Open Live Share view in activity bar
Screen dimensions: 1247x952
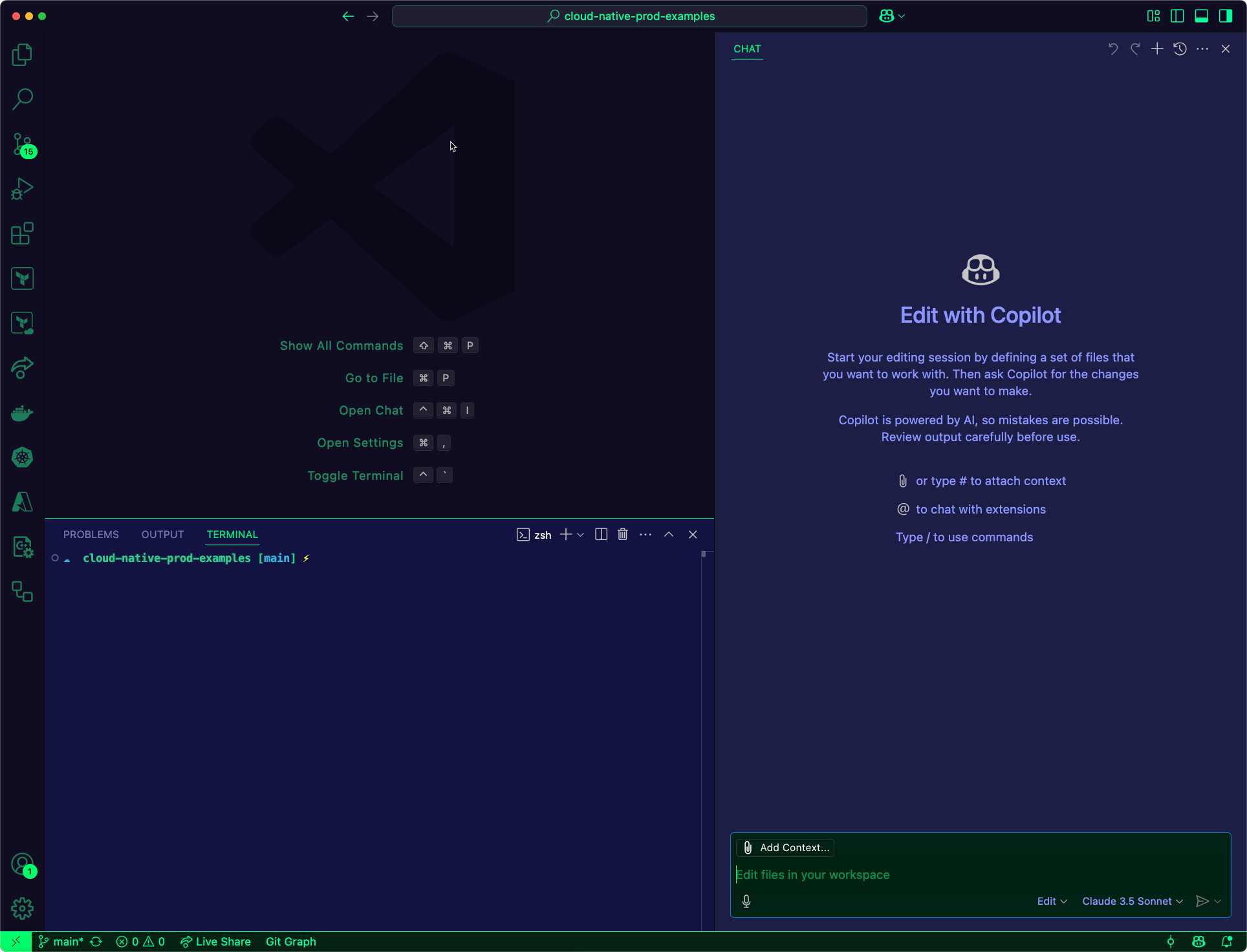(23, 368)
